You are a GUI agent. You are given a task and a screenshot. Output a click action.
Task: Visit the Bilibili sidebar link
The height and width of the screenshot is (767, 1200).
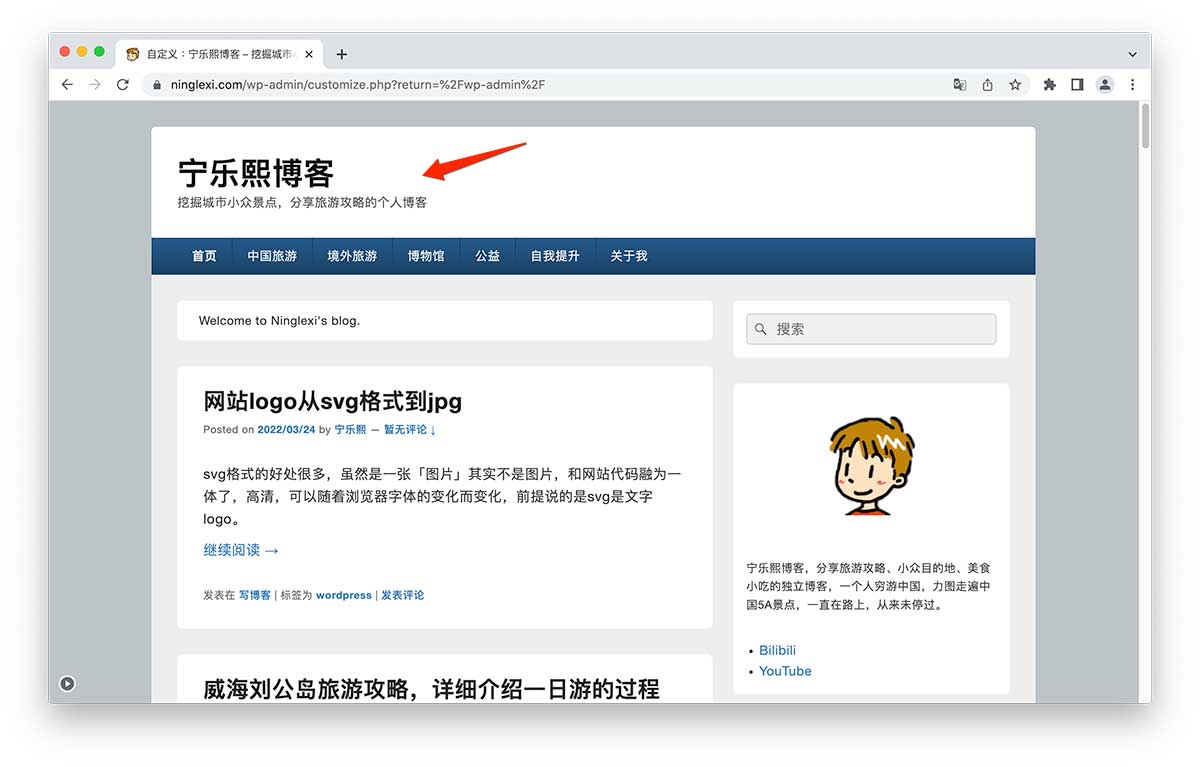pyautogui.click(x=777, y=650)
